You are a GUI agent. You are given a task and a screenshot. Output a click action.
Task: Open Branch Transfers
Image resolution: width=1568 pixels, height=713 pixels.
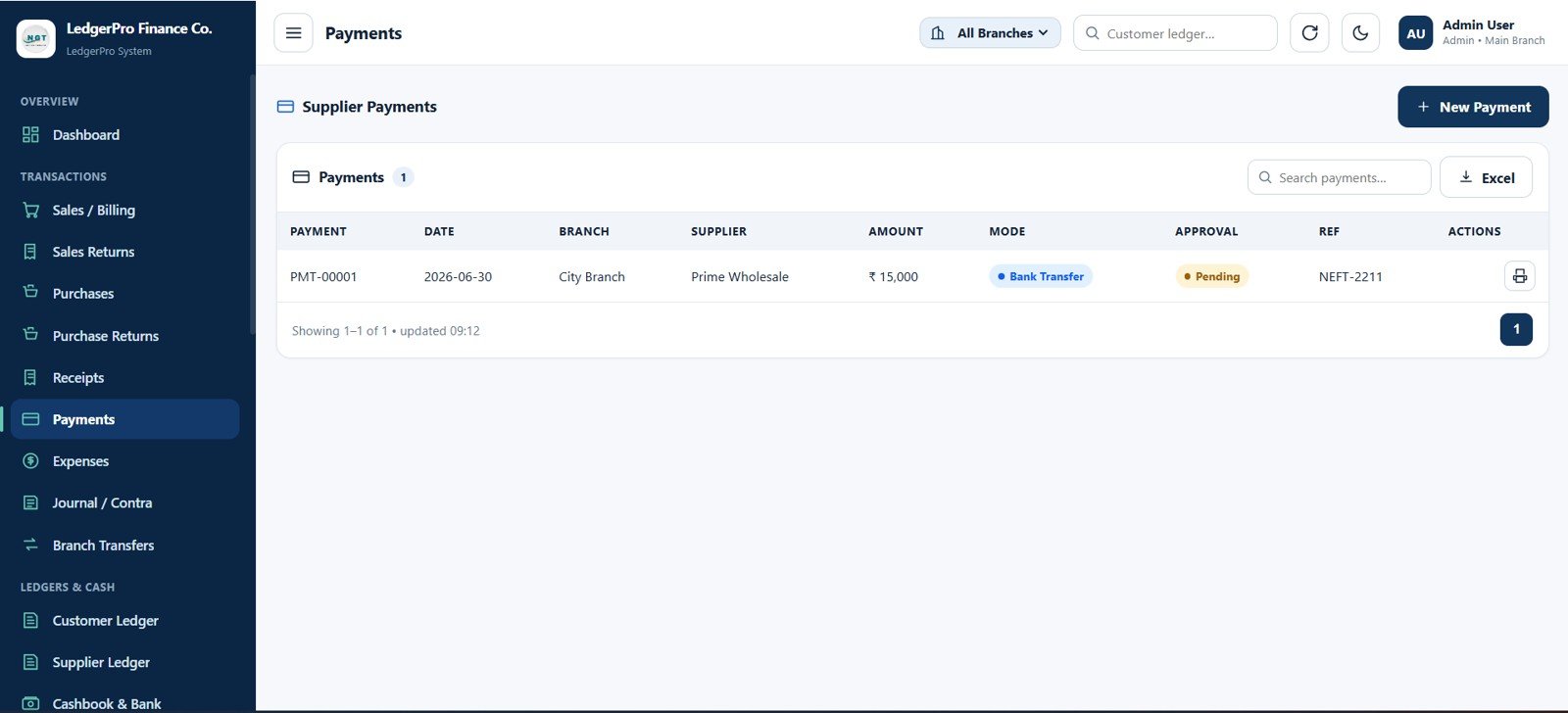pos(125,546)
